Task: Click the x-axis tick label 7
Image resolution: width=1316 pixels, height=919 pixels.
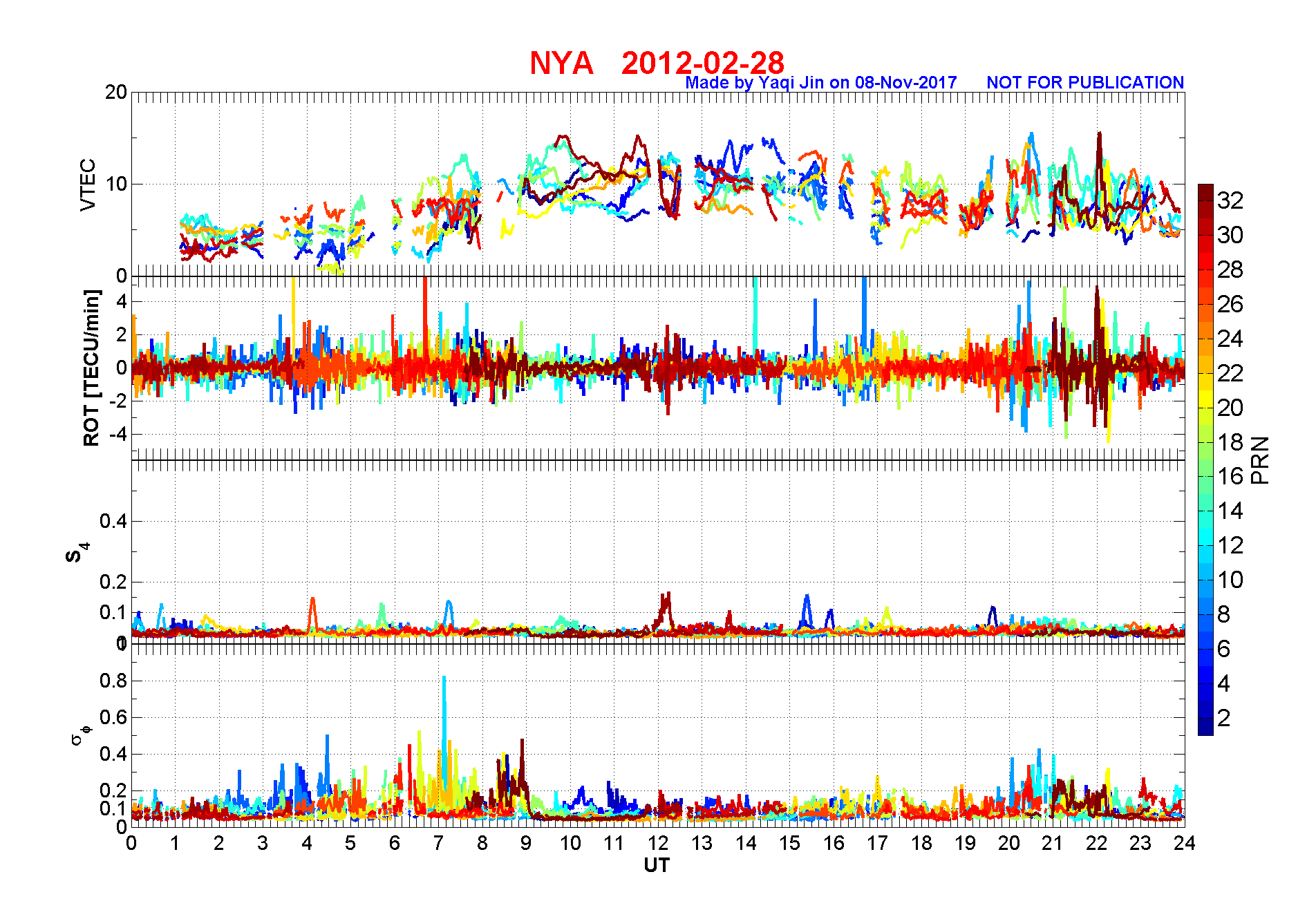Action: [x=438, y=842]
